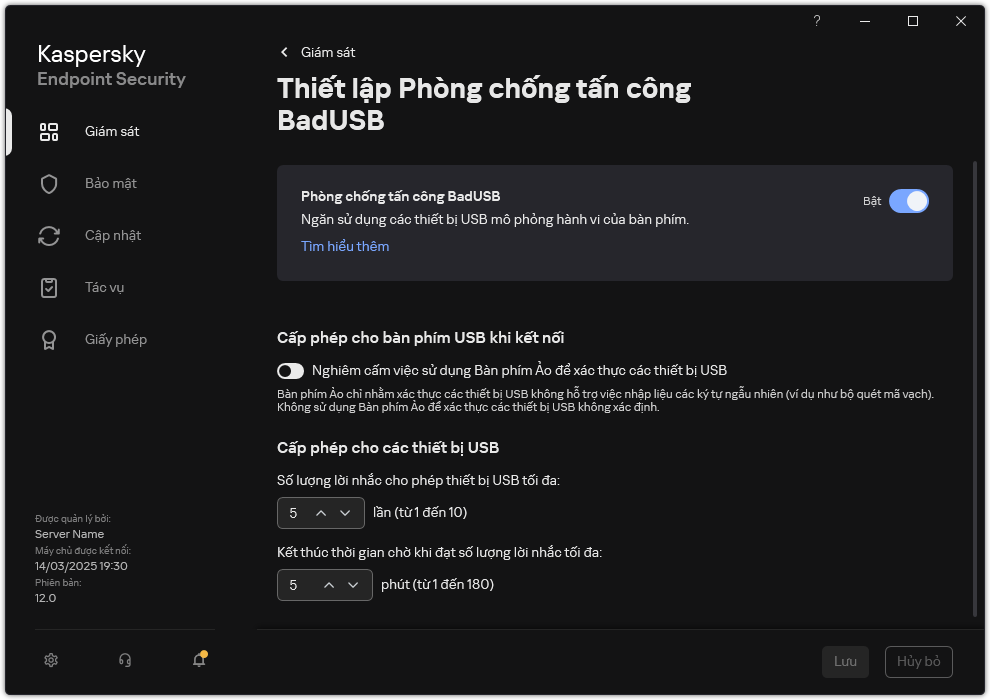Increase the maximum USB prompts count
This screenshot has width=990, height=700.
pos(321,513)
